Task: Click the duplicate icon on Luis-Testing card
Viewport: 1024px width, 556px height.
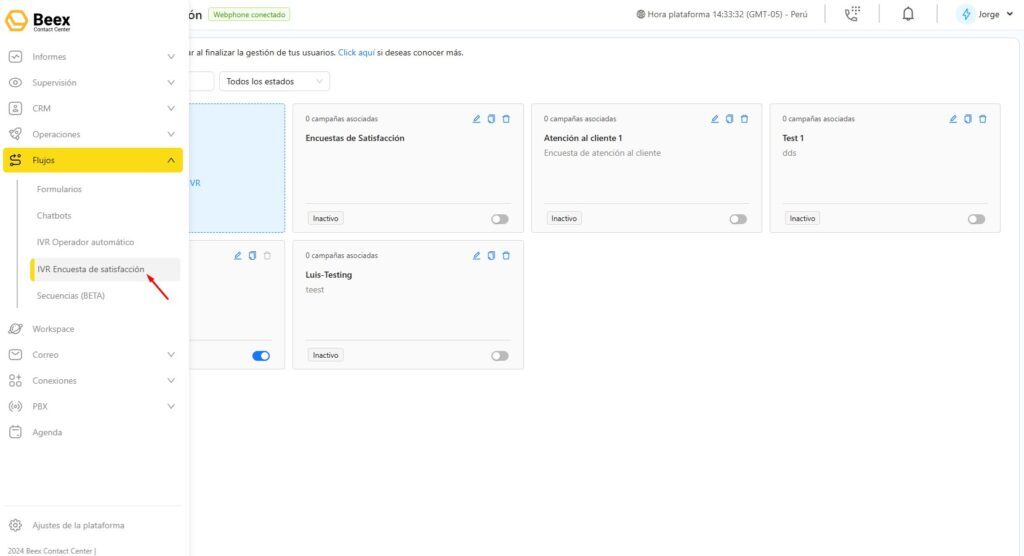Action: pos(491,256)
